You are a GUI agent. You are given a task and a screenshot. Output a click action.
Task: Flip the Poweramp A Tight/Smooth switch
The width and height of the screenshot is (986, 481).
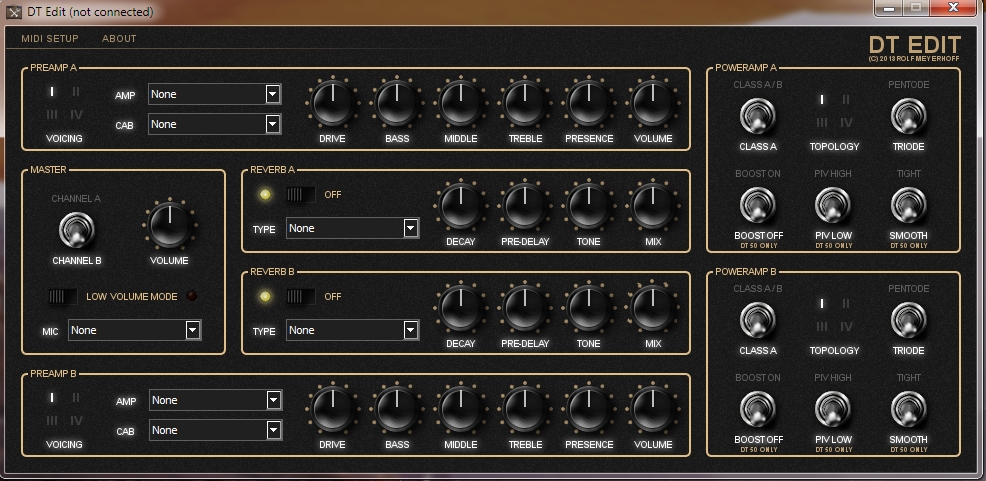(x=909, y=206)
